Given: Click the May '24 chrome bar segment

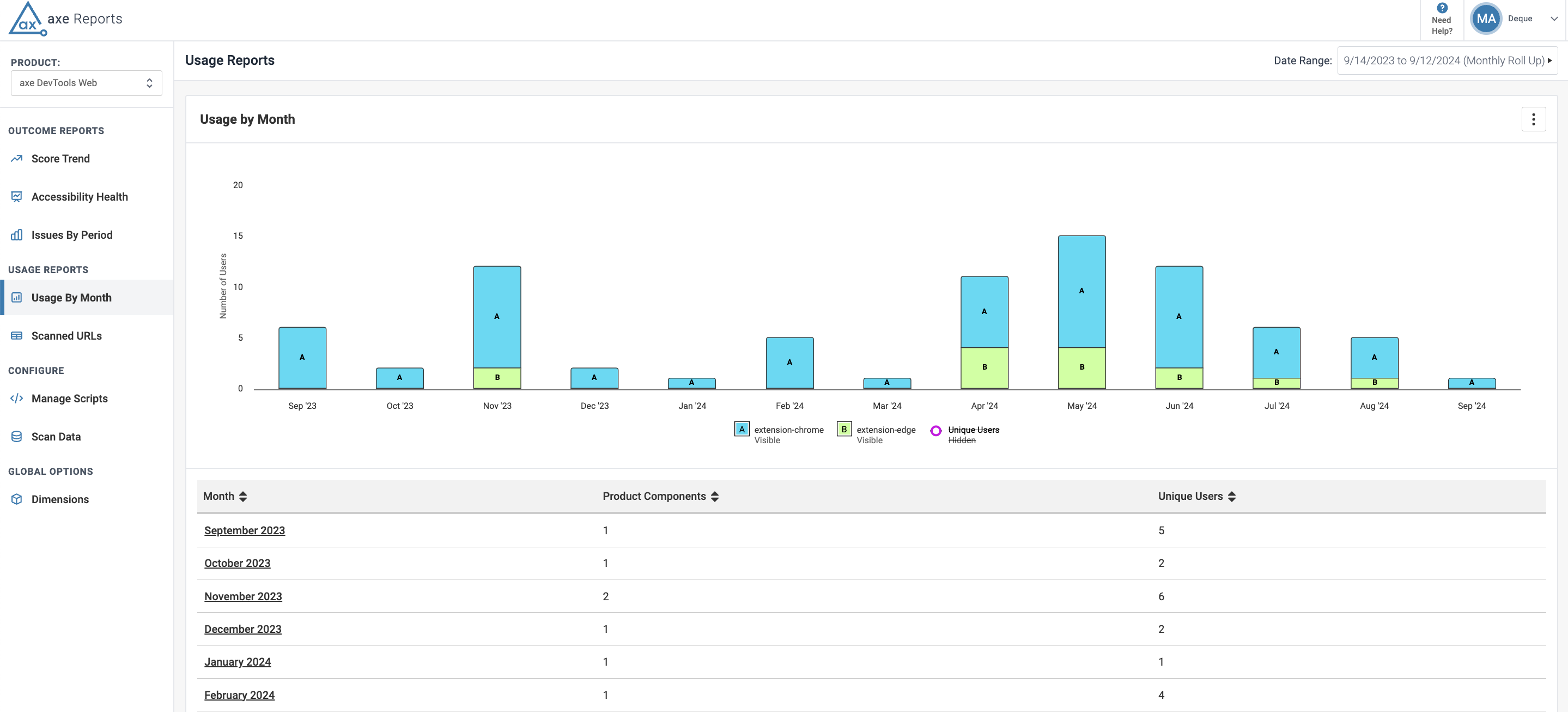Looking at the screenshot, I should (x=1081, y=291).
